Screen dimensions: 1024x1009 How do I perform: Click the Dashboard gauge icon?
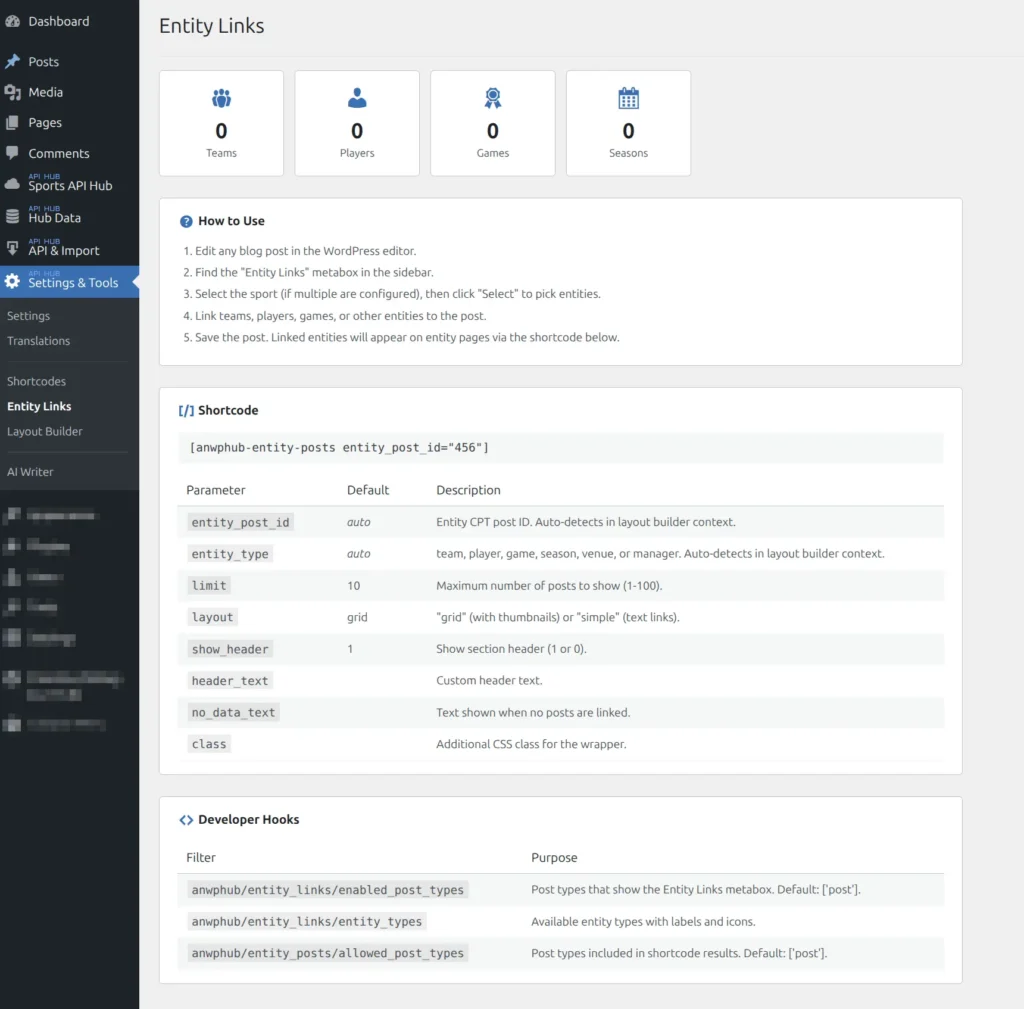pos(12,21)
